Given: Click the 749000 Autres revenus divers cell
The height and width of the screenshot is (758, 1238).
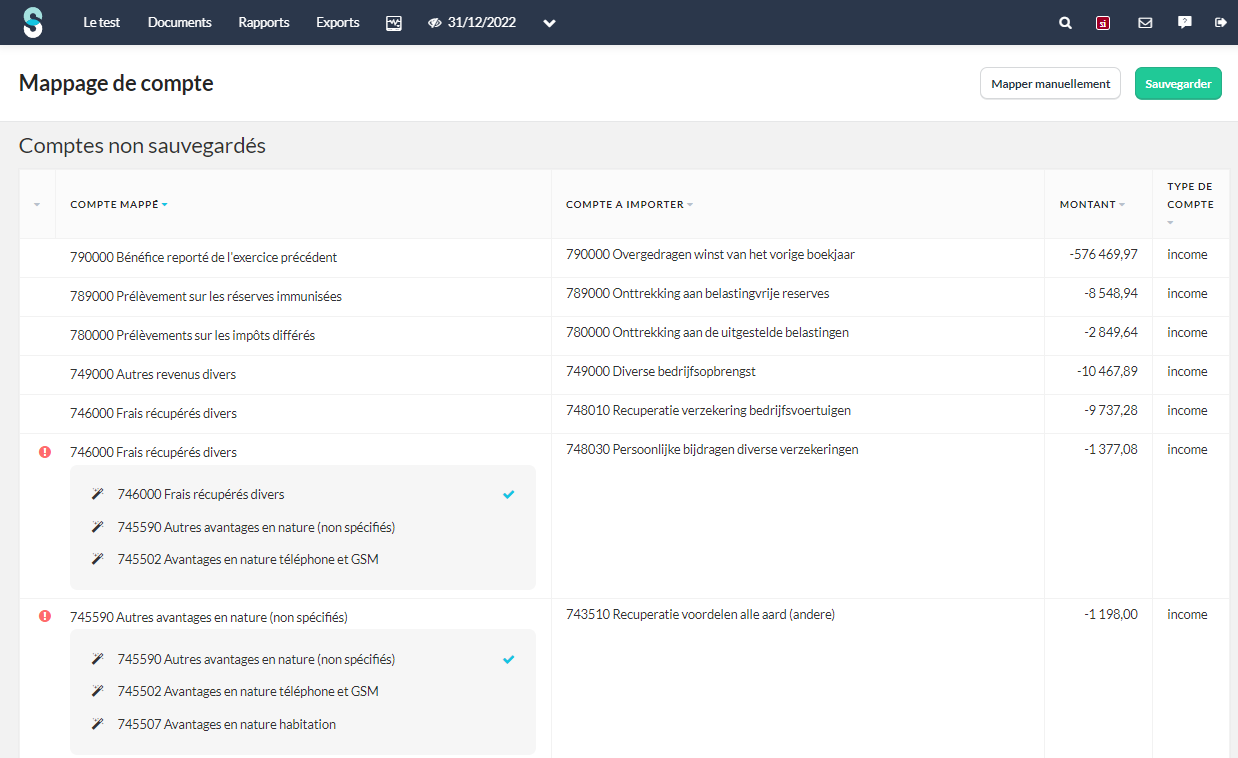Looking at the screenshot, I should click(x=153, y=374).
